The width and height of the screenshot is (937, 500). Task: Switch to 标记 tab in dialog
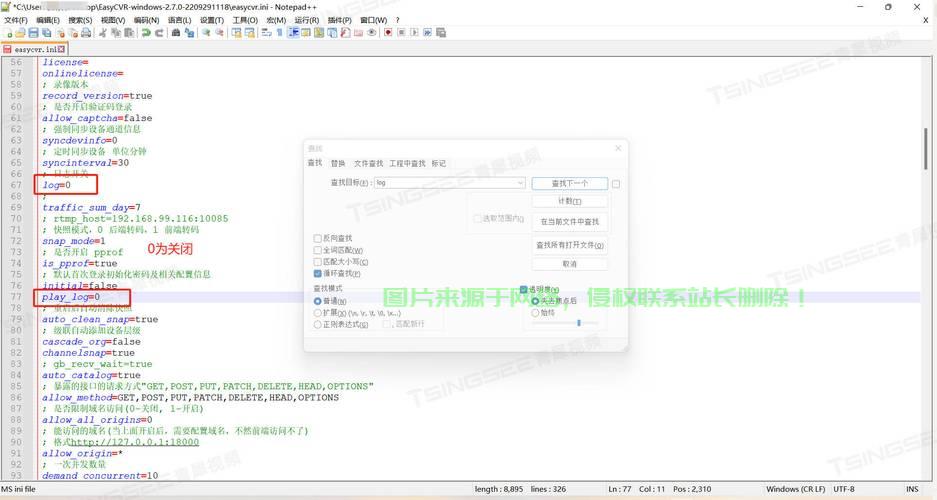click(x=439, y=163)
